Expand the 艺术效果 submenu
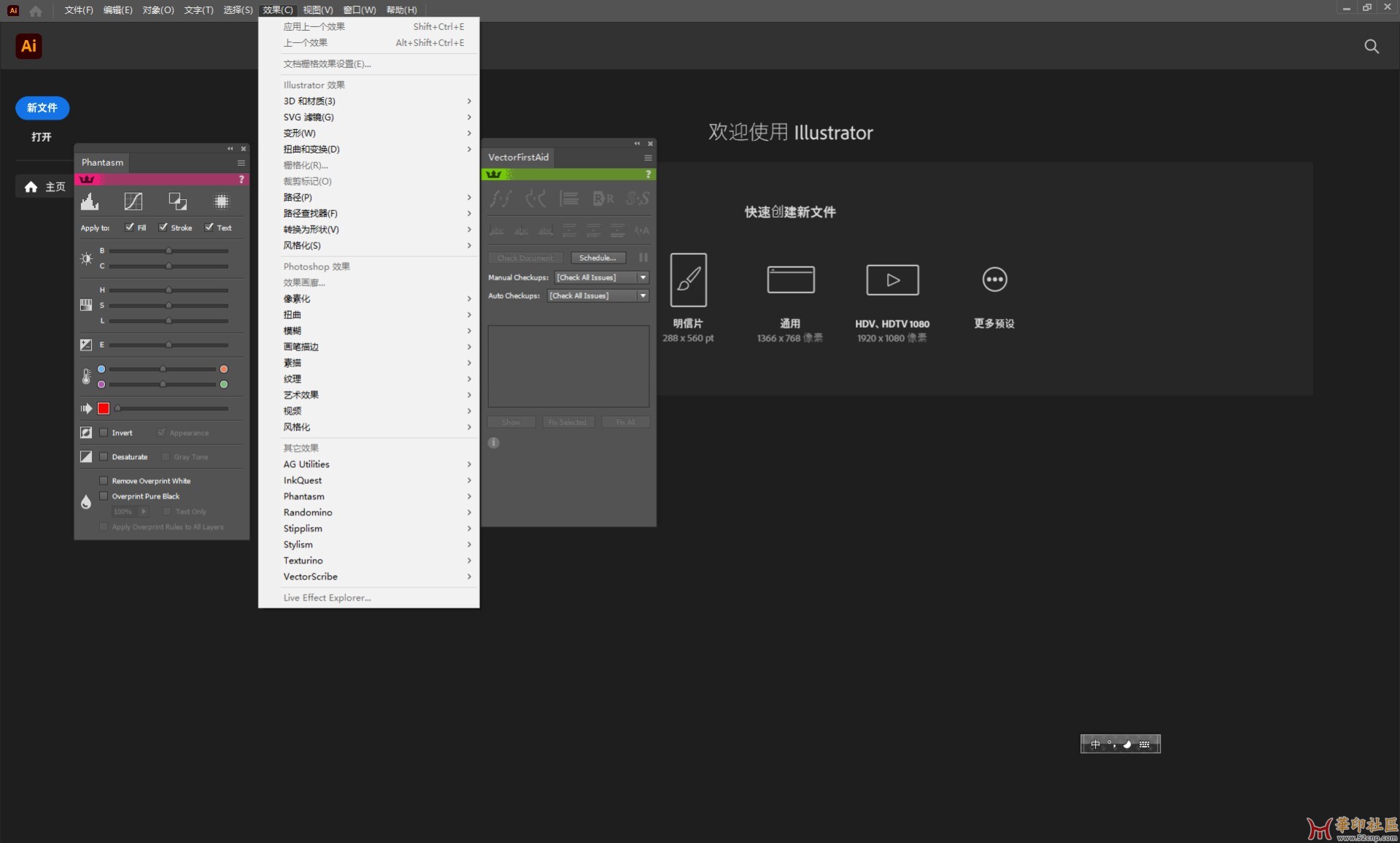 pos(369,396)
